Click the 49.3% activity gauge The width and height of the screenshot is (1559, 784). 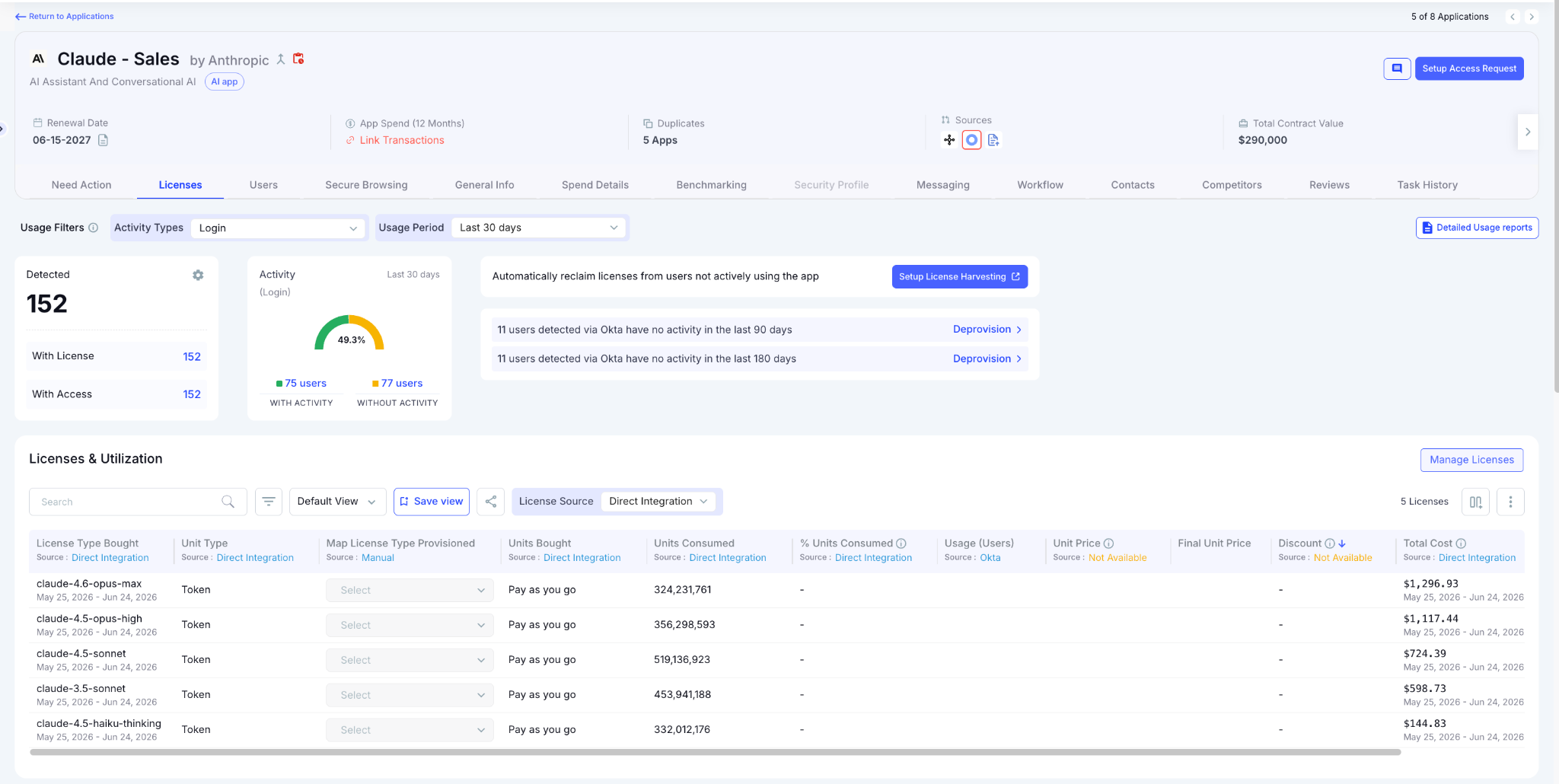click(349, 333)
